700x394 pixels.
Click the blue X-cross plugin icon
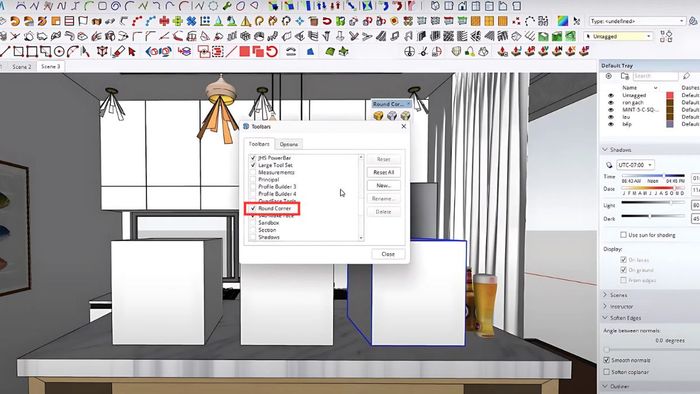click(x=191, y=21)
